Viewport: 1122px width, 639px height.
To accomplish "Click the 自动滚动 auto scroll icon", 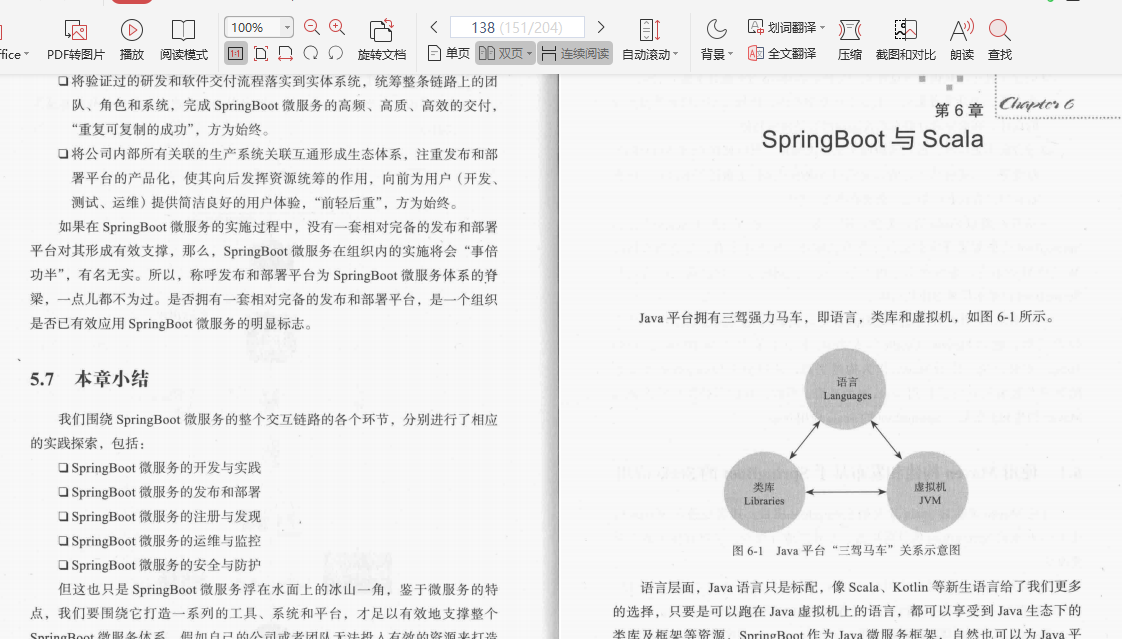I will tap(650, 30).
